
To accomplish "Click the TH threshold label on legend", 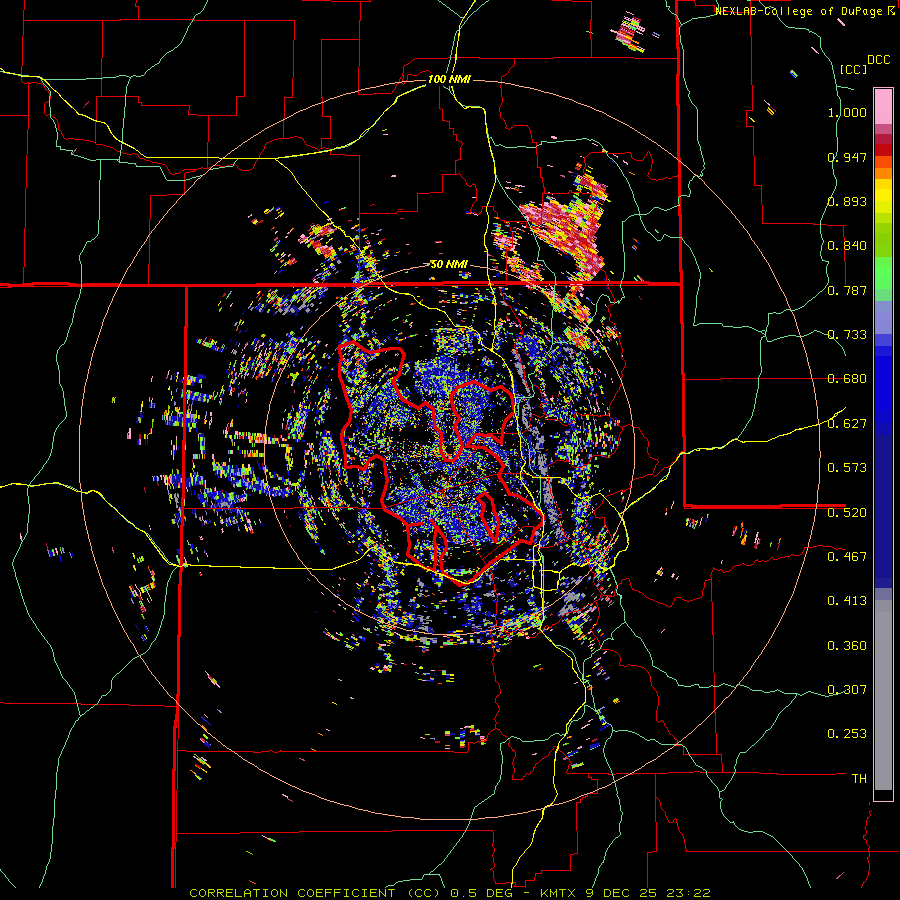I will pos(859,779).
